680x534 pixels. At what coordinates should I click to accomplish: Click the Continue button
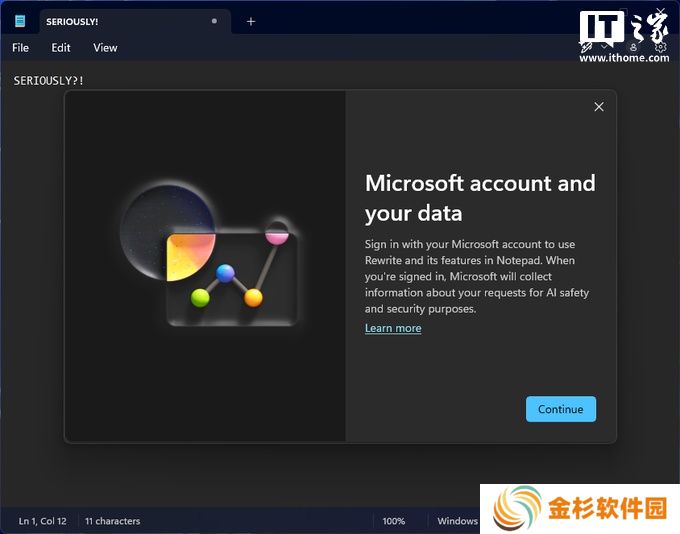pos(561,409)
